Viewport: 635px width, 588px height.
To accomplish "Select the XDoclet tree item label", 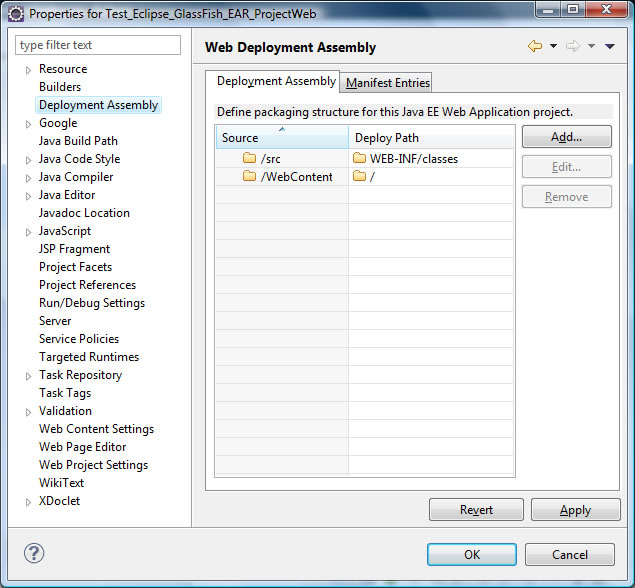I will pos(60,501).
